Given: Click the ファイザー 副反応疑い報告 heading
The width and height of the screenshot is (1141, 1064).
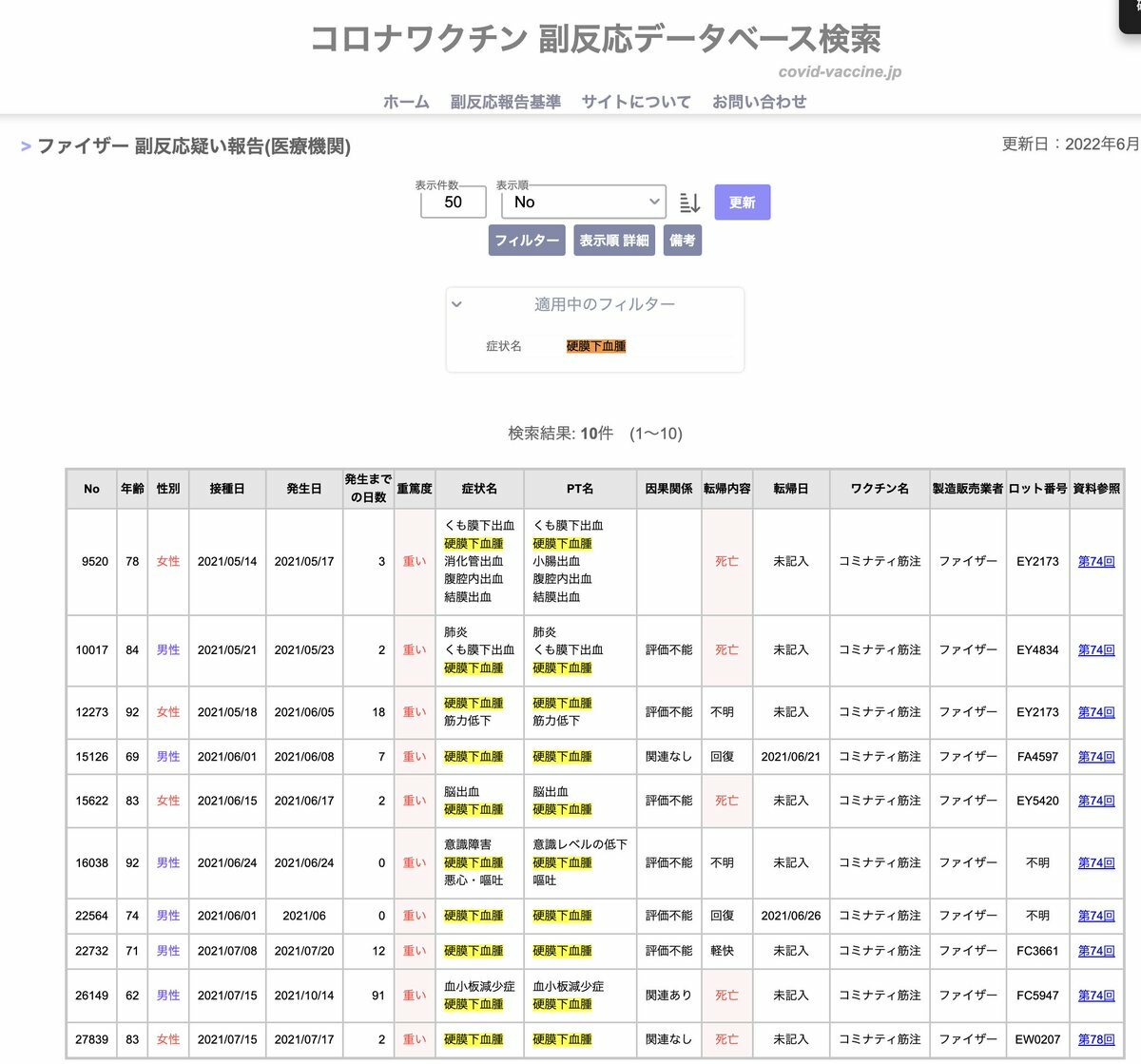Looking at the screenshot, I should [194, 146].
